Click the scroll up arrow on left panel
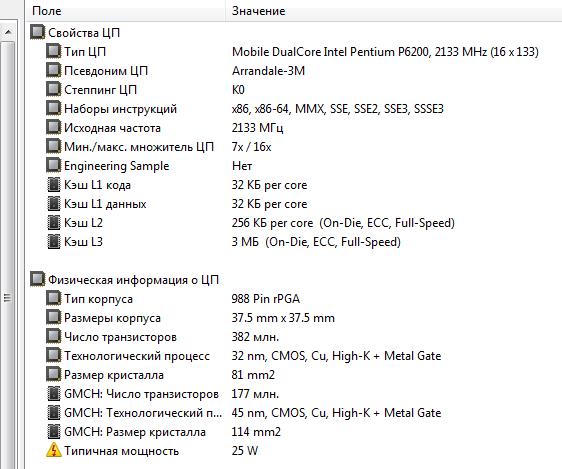The image size is (562, 469). click(x=8, y=32)
